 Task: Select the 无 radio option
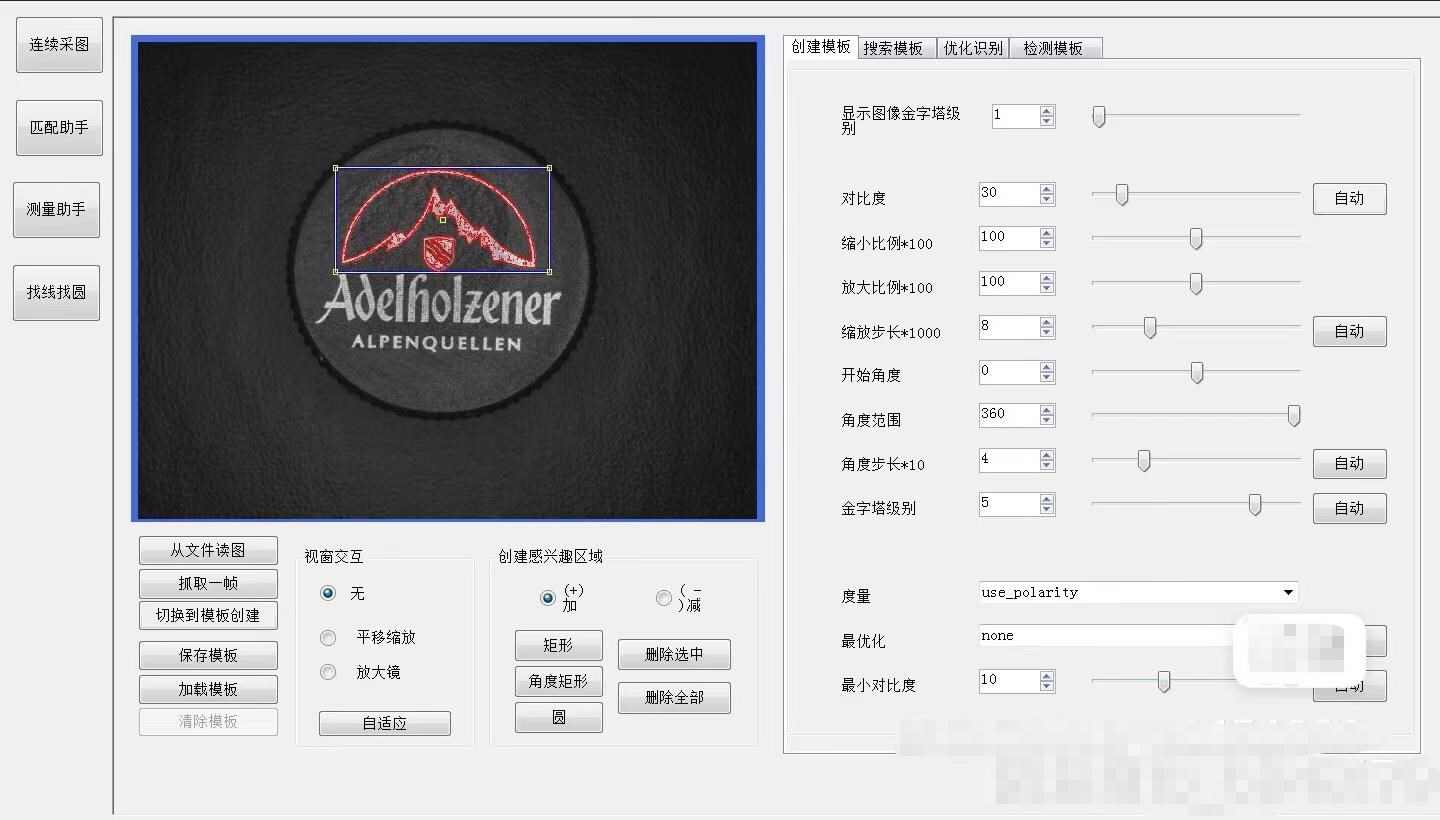[x=328, y=593]
